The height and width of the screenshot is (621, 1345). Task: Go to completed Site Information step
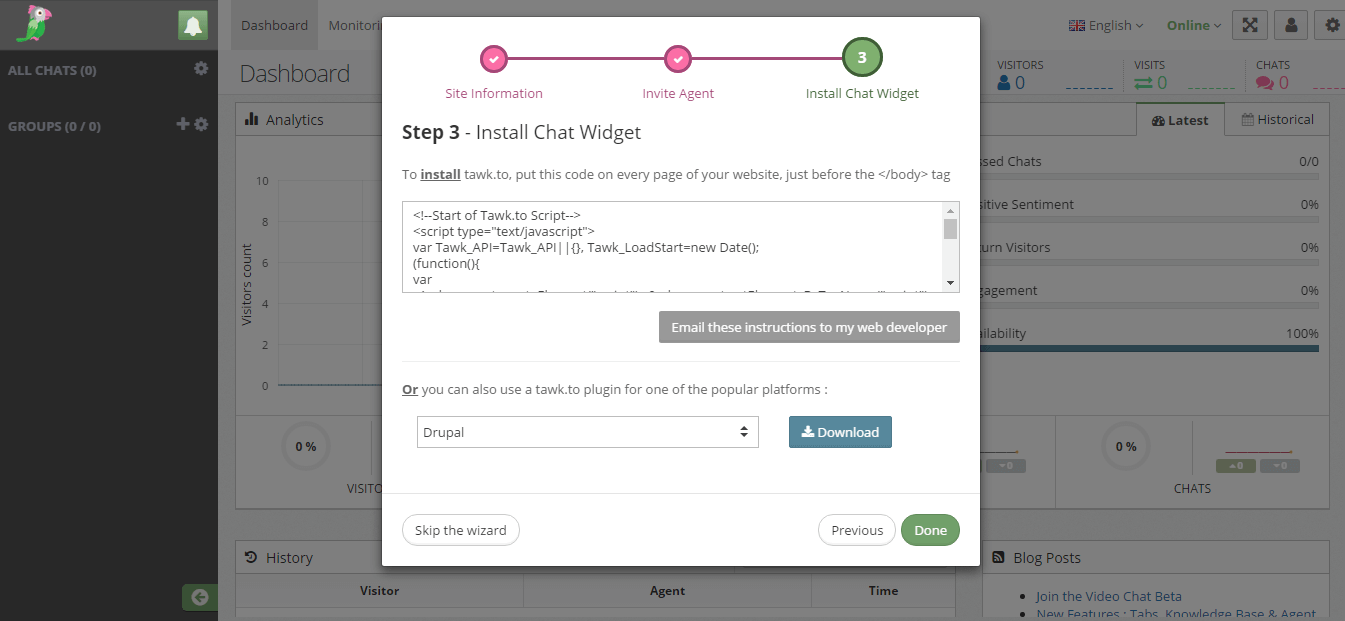click(494, 59)
